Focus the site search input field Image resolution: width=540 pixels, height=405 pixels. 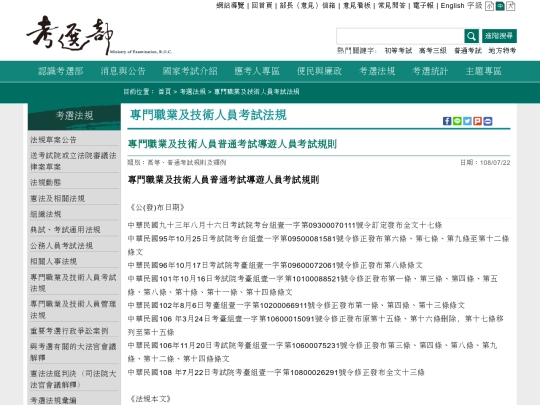(x=400, y=36)
